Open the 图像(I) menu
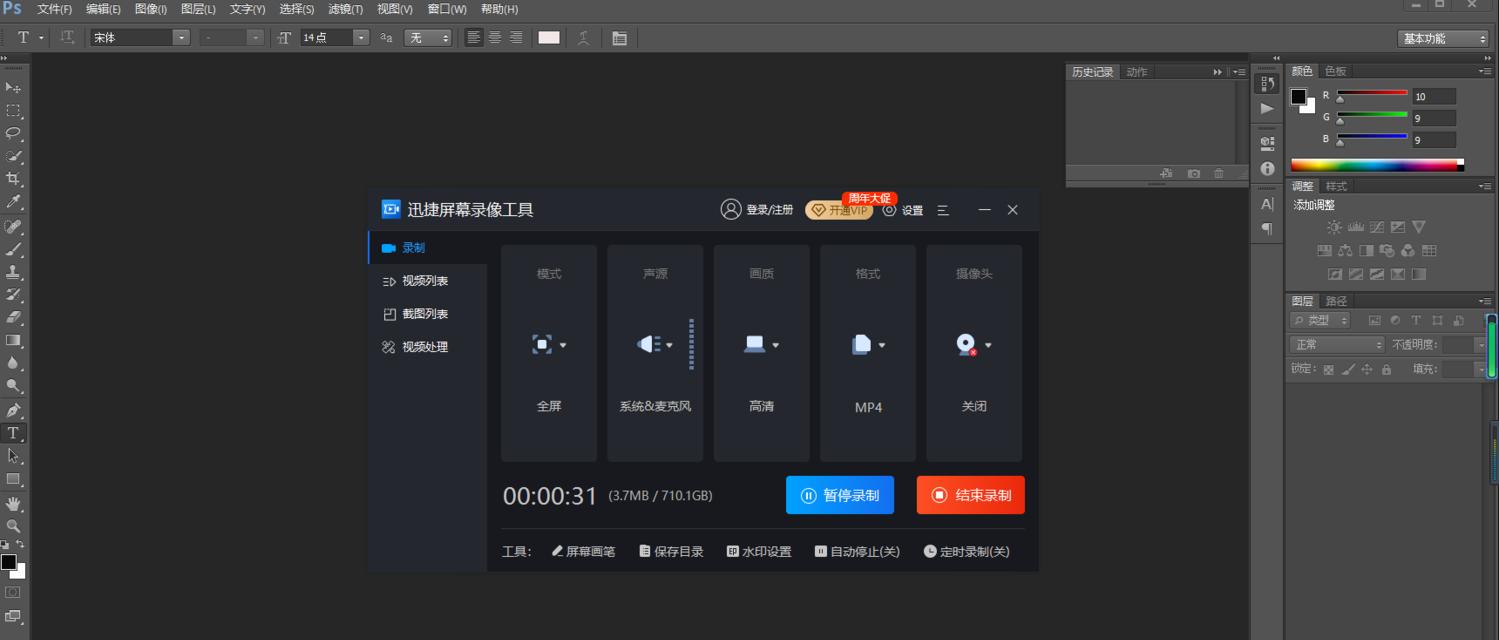Viewport: 1499px width, 640px height. (x=151, y=9)
